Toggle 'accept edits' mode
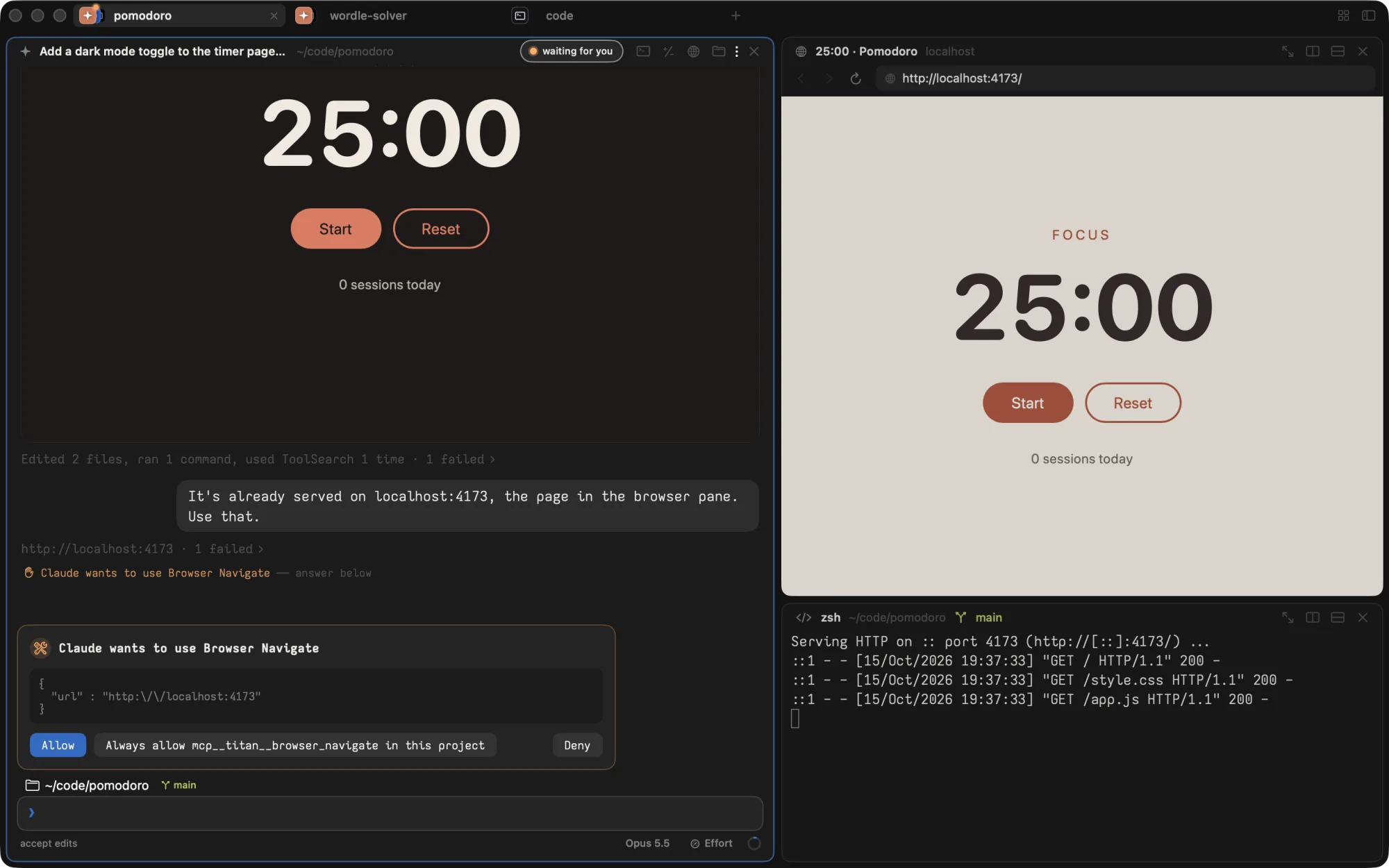The image size is (1389, 868). click(49, 843)
